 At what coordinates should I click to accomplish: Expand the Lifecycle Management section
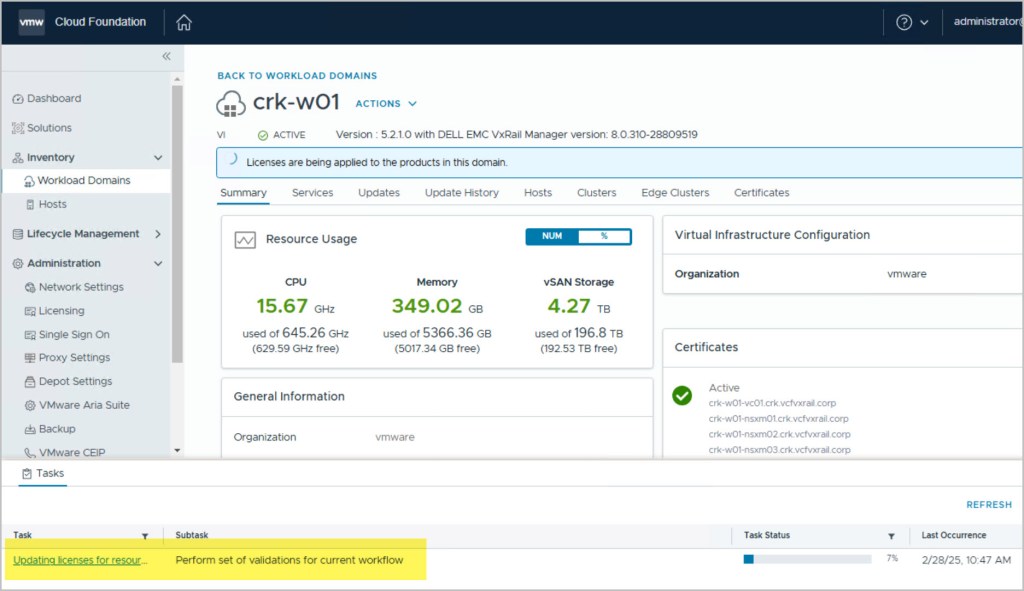click(x=157, y=234)
